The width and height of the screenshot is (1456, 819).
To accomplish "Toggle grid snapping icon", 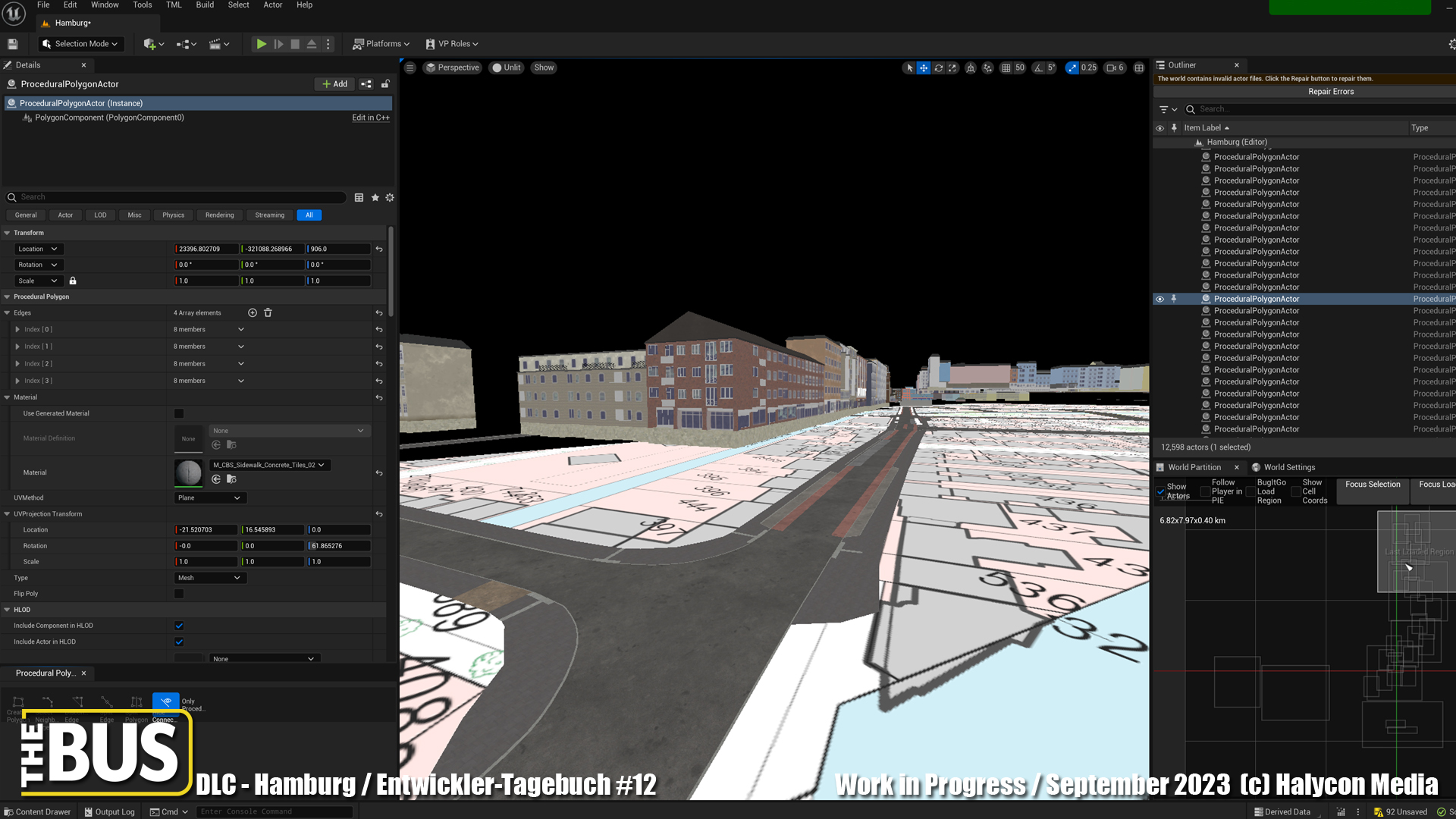I will (1006, 67).
